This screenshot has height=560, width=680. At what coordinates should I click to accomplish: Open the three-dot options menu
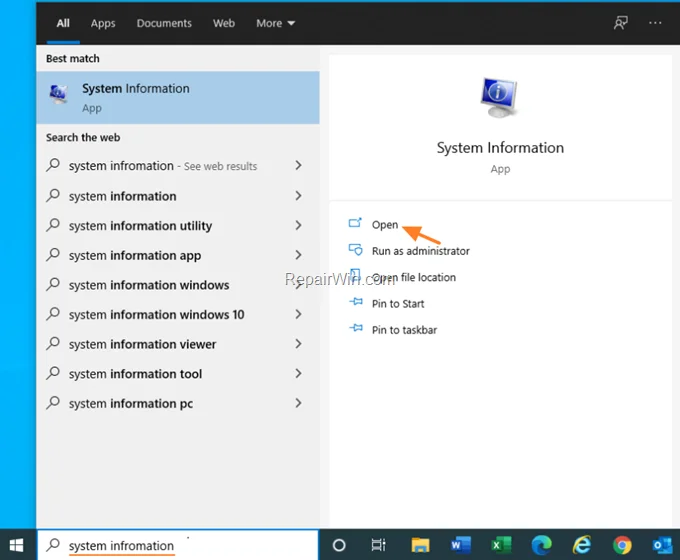tap(655, 23)
